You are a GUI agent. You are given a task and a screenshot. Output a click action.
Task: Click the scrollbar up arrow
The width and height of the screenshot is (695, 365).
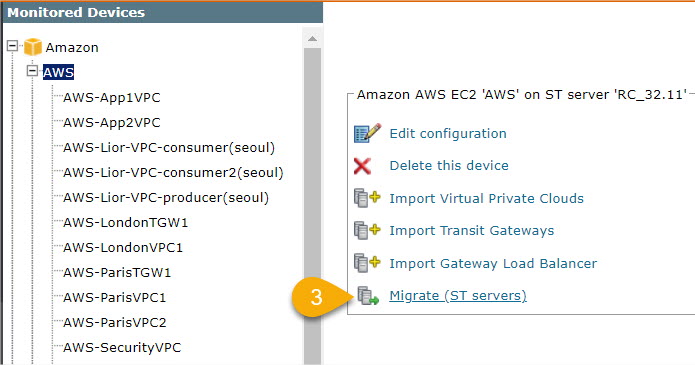(x=312, y=39)
